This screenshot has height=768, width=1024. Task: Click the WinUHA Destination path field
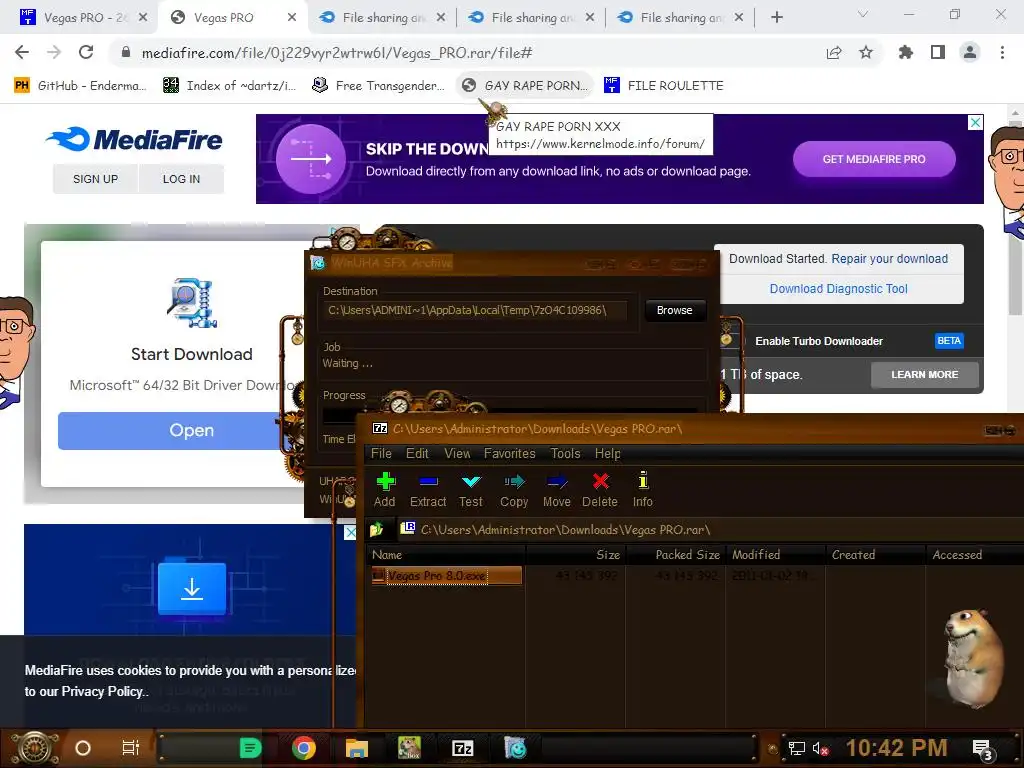[475, 310]
